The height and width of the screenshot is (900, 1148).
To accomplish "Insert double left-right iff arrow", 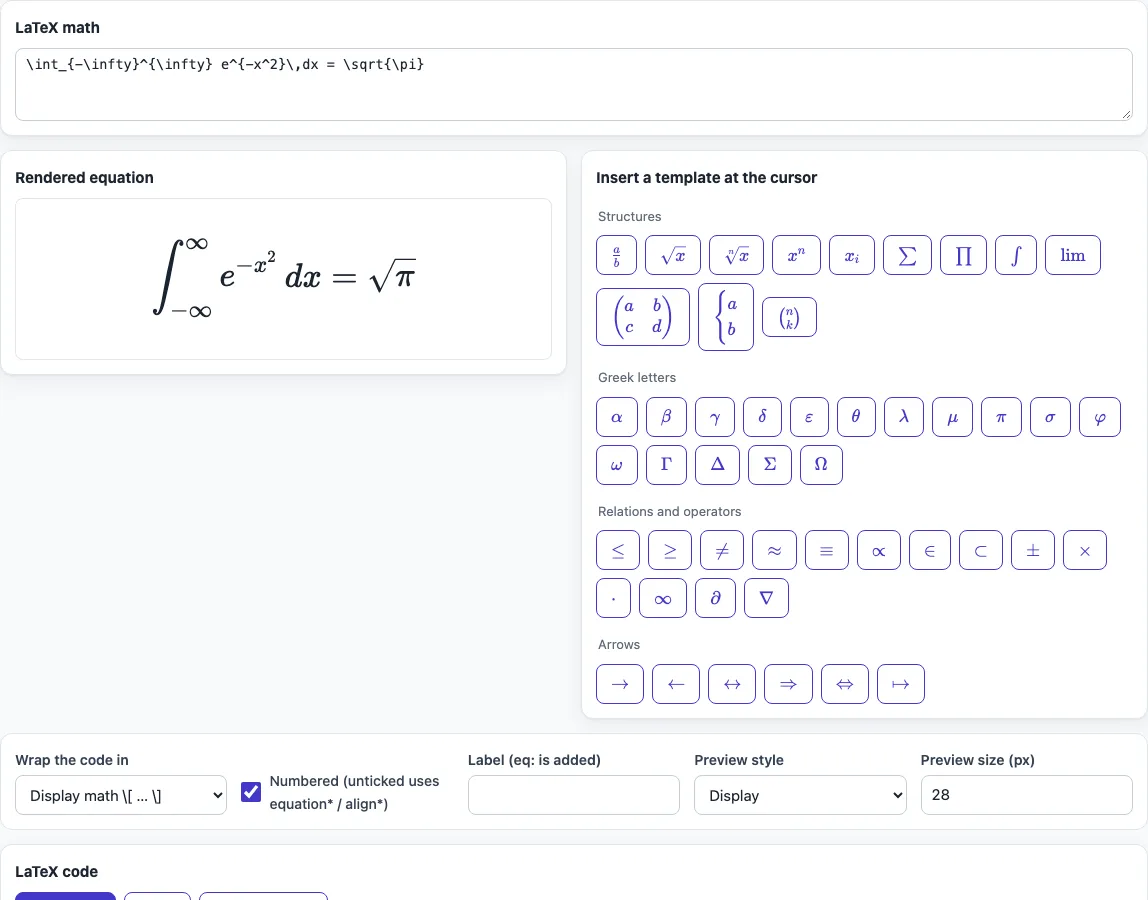I will tap(845, 684).
